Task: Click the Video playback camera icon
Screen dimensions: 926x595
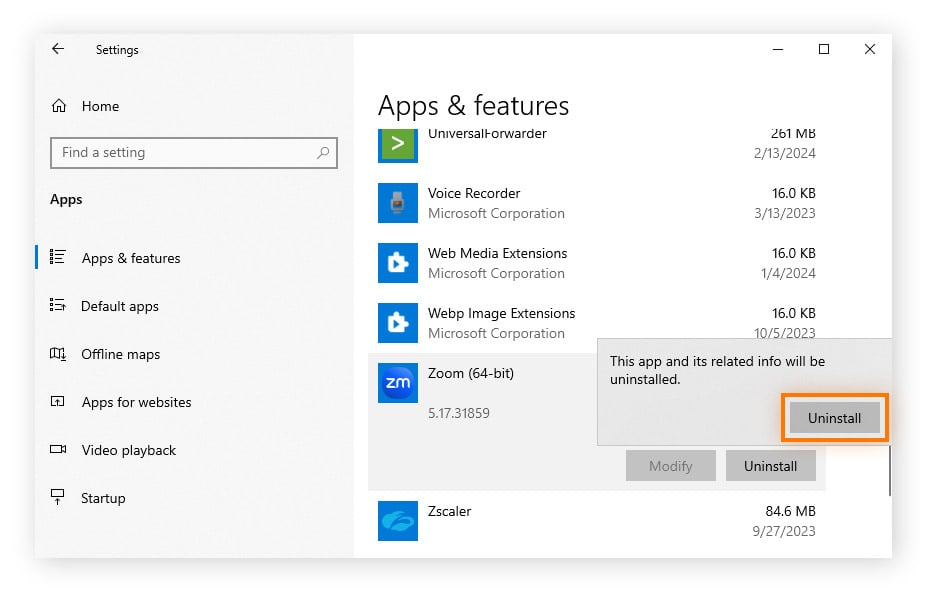Action: [58, 449]
